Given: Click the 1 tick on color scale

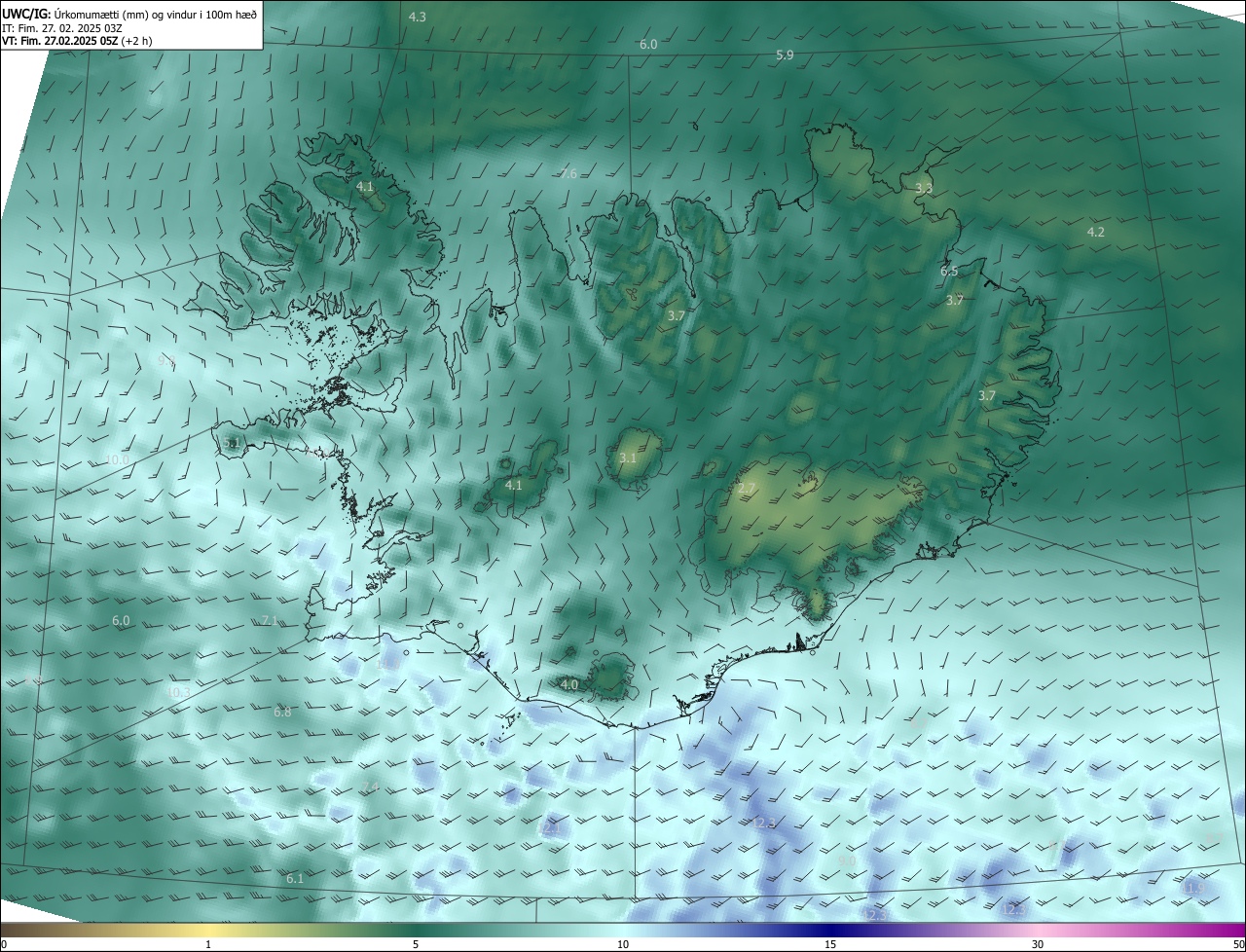Looking at the screenshot, I should pos(208,944).
